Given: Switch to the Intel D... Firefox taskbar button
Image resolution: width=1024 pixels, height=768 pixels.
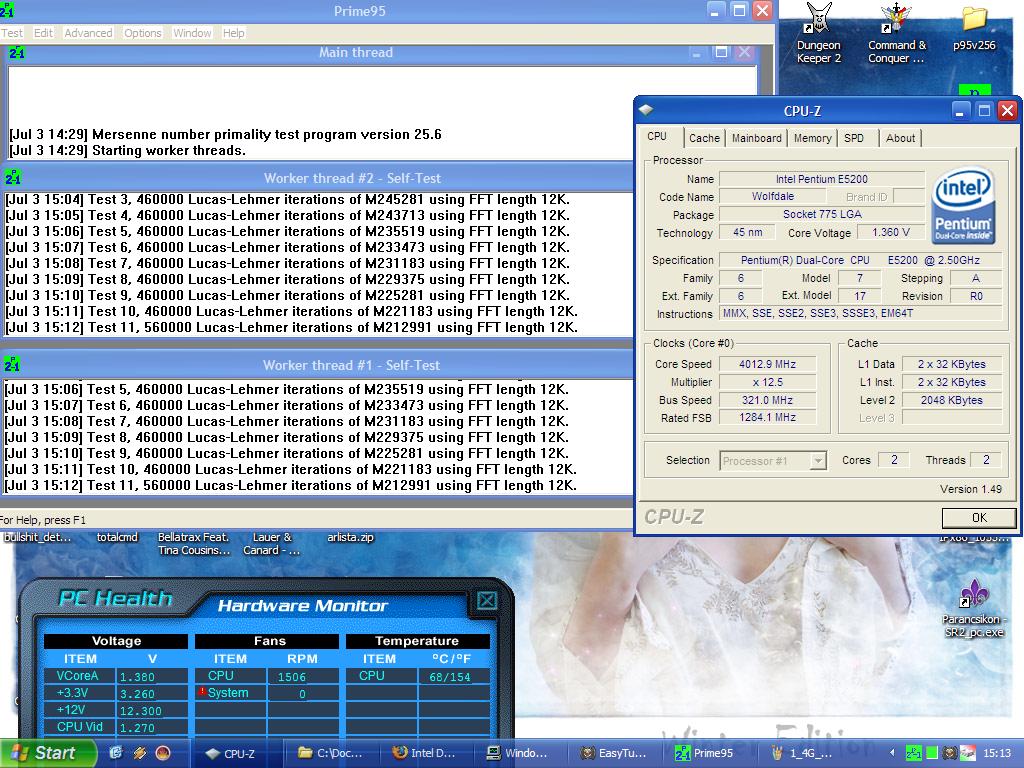Looking at the screenshot, I should coord(426,753).
